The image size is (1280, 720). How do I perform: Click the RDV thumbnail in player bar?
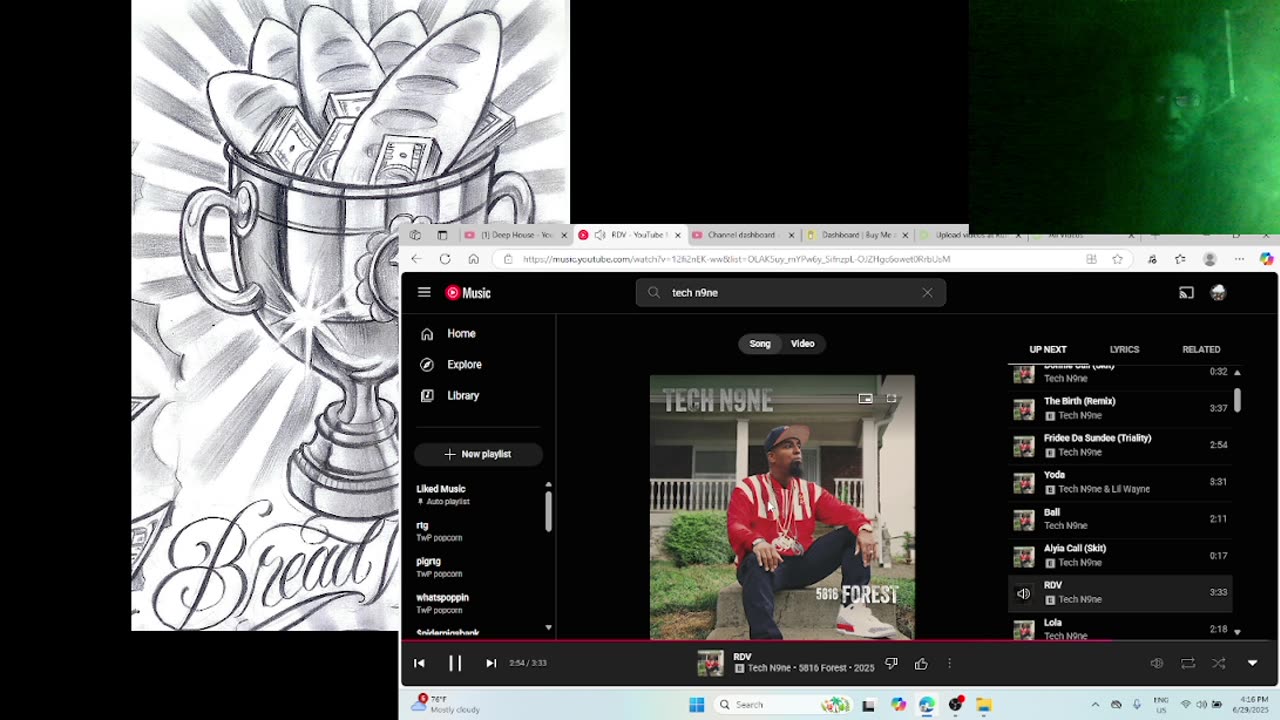(x=710, y=663)
